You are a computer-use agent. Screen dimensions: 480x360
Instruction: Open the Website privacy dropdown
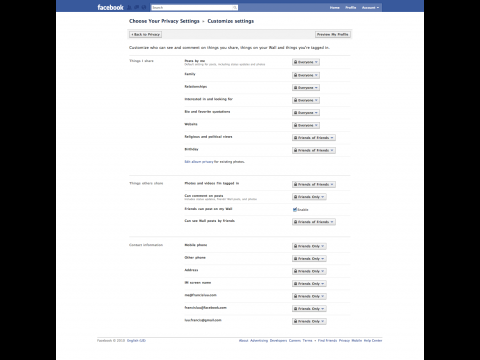306,125
